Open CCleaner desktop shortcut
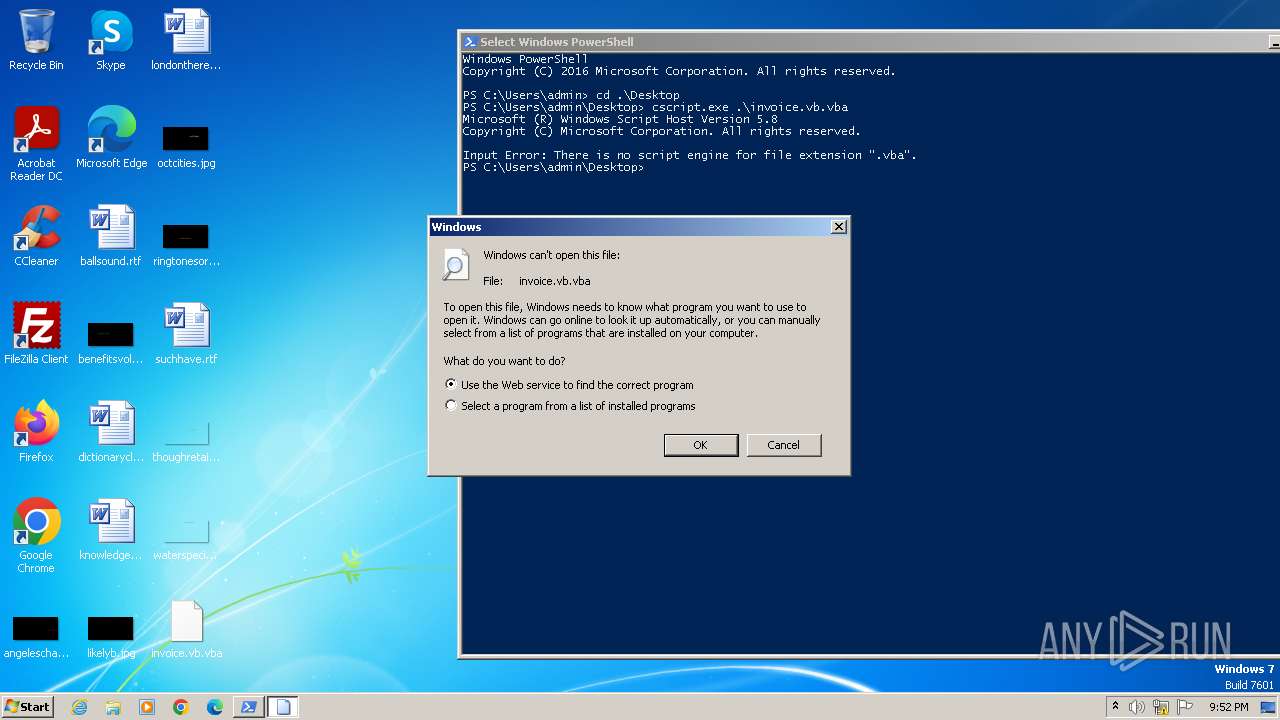Viewport: 1280px width, 720px height. pos(36,236)
